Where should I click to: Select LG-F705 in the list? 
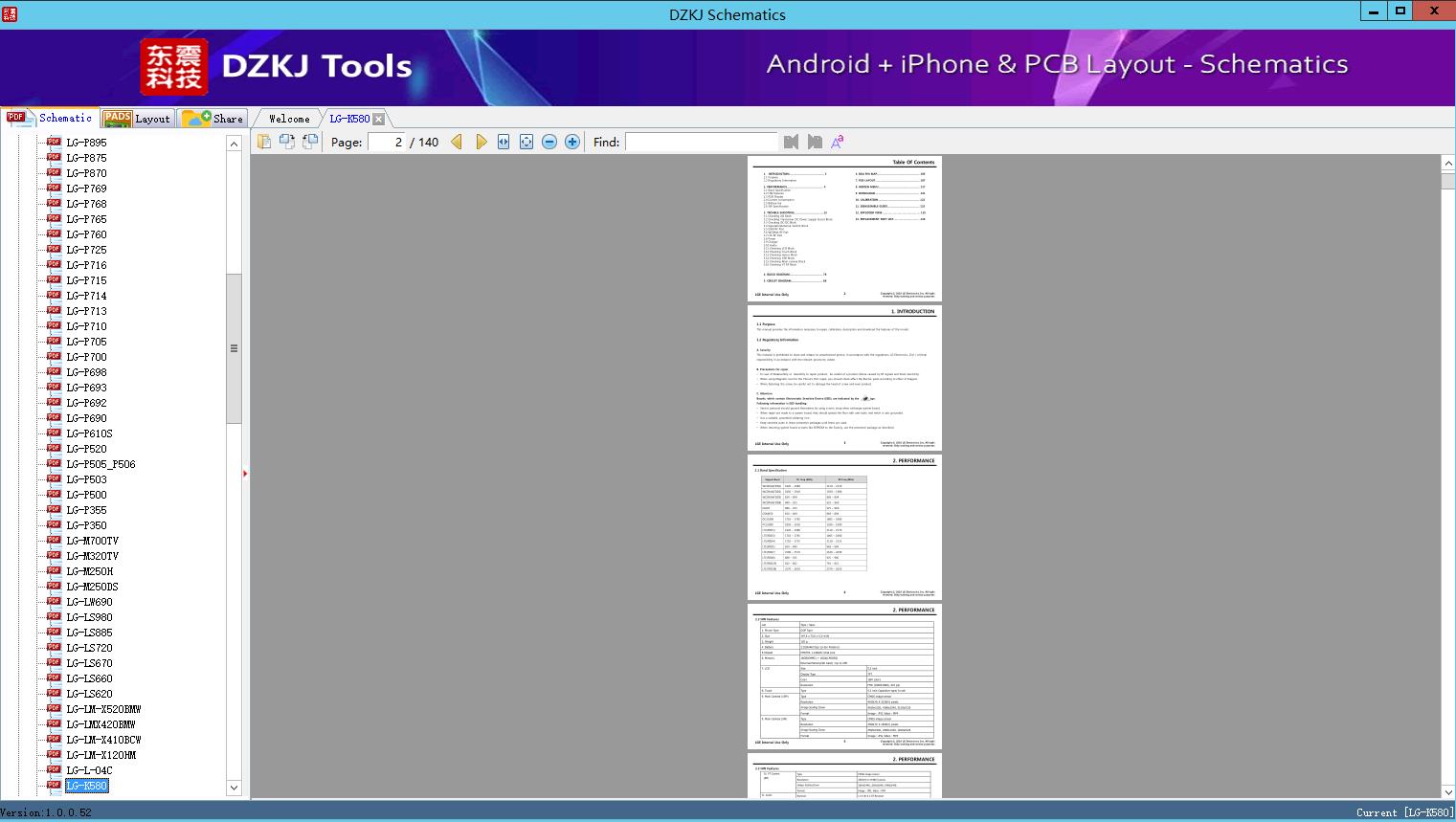click(86, 342)
